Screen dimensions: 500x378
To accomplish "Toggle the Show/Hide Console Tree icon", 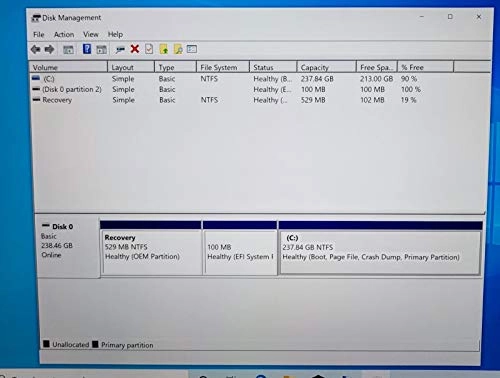I will (x=68, y=50).
